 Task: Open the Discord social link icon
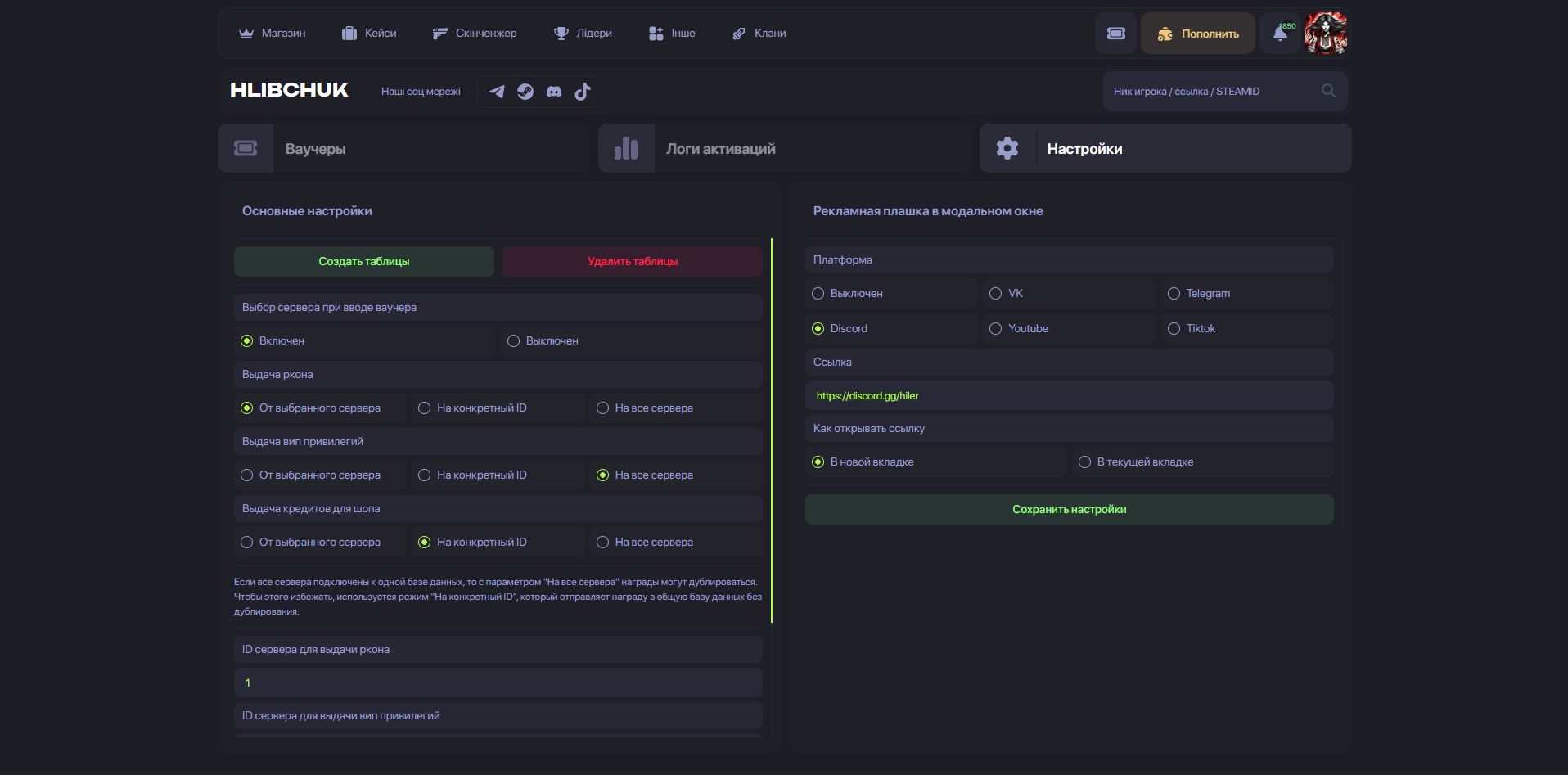click(554, 92)
